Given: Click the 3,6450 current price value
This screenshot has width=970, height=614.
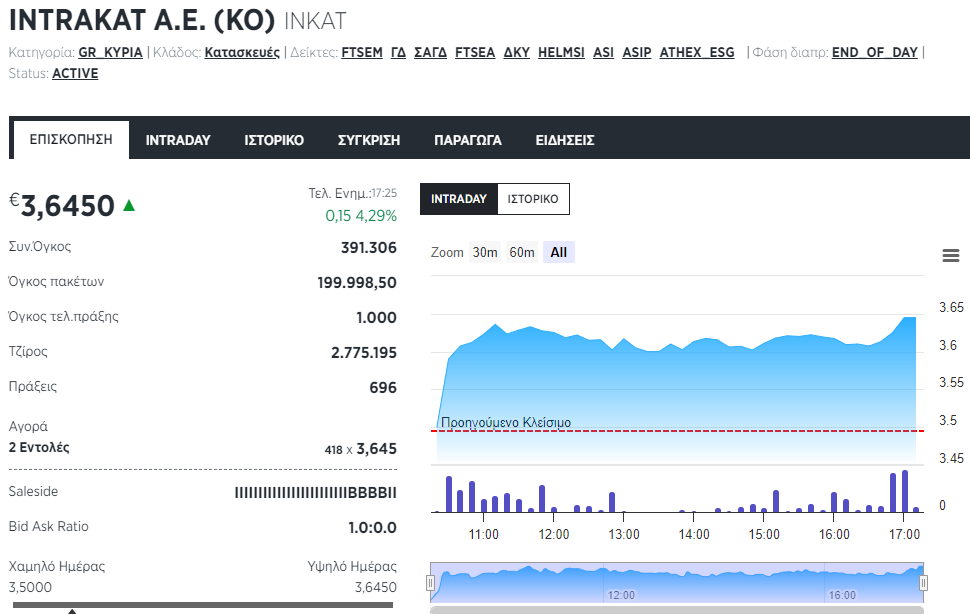Looking at the screenshot, I should tap(67, 206).
